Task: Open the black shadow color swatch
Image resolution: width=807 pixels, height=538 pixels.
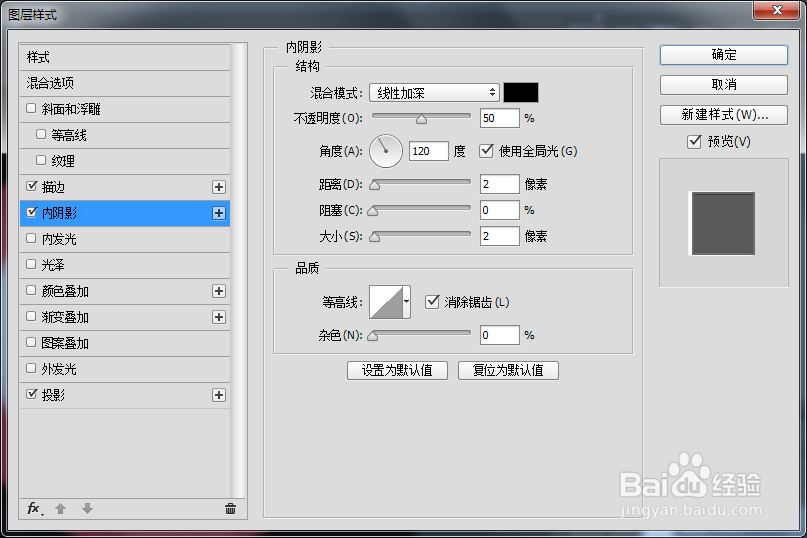Action: point(521,93)
